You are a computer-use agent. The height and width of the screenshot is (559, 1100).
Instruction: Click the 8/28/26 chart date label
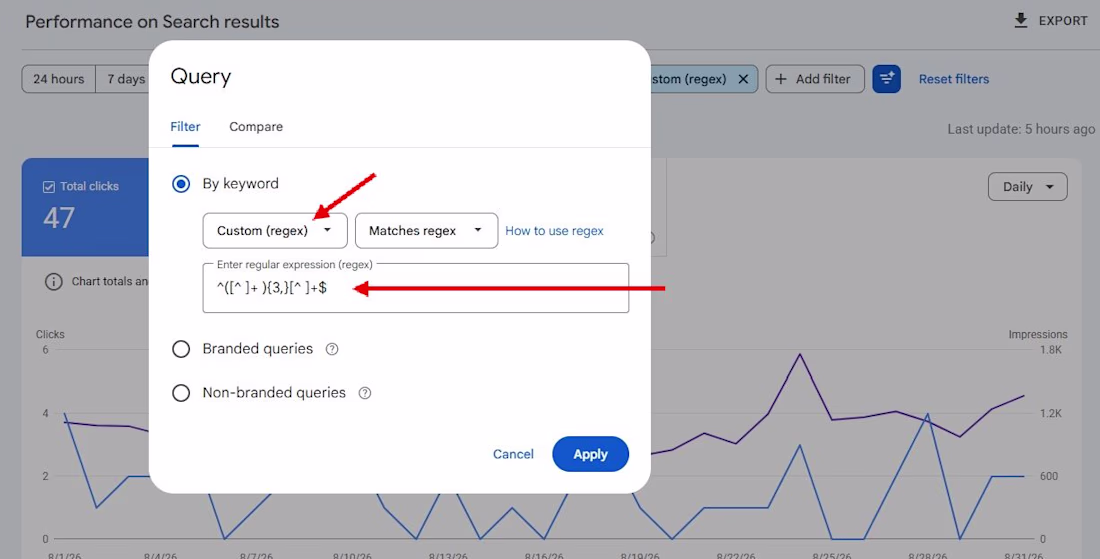927,555
